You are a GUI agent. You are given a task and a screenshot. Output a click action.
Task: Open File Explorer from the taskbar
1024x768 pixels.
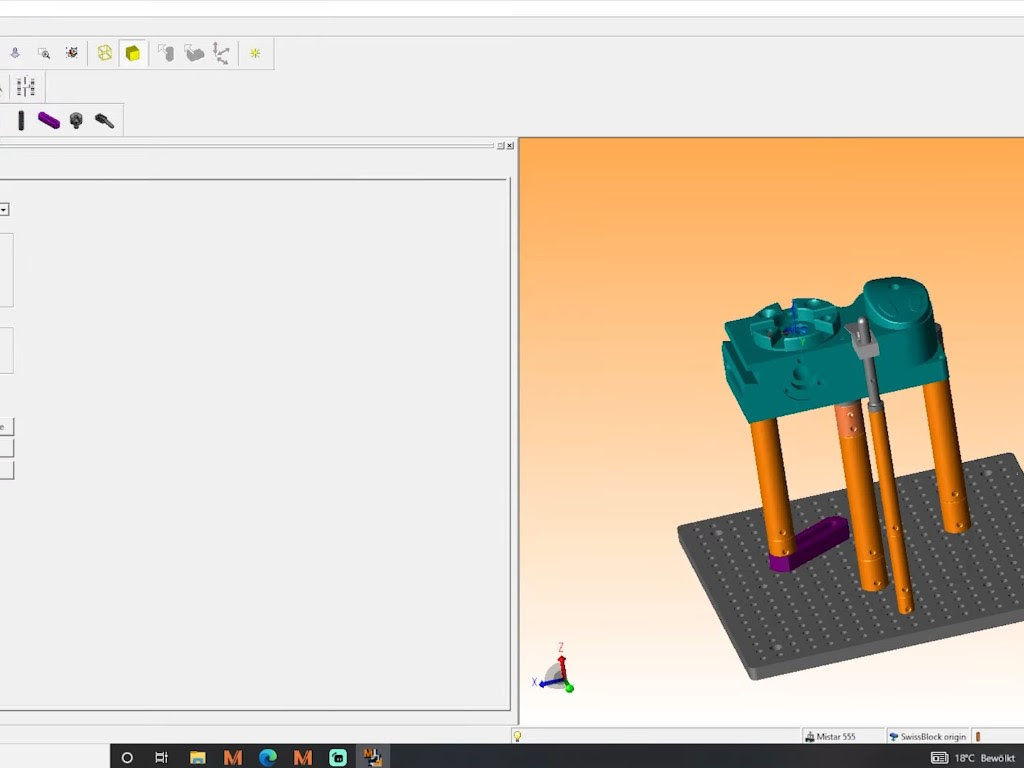point(197,758)
